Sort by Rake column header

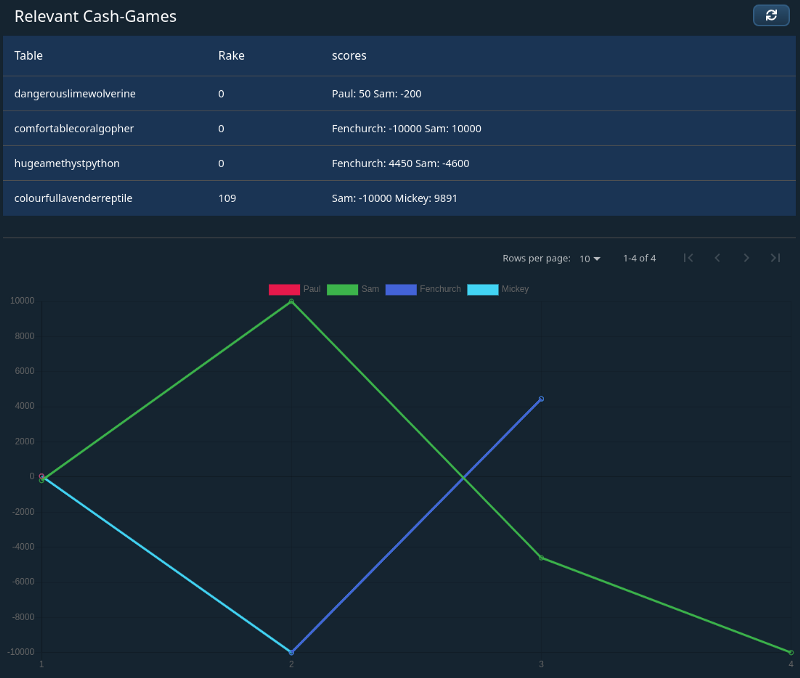pyautogui.click(x=231, y=56)
